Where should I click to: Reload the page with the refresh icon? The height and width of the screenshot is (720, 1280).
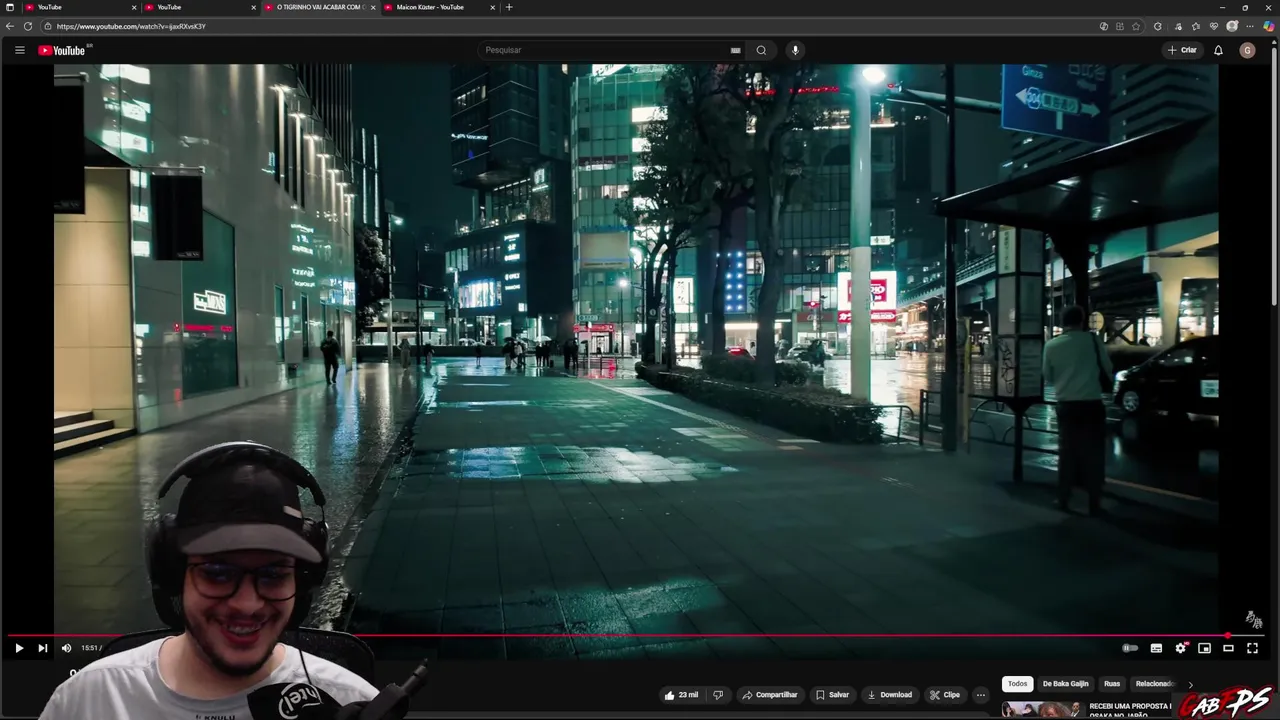[x=28, y=26]
